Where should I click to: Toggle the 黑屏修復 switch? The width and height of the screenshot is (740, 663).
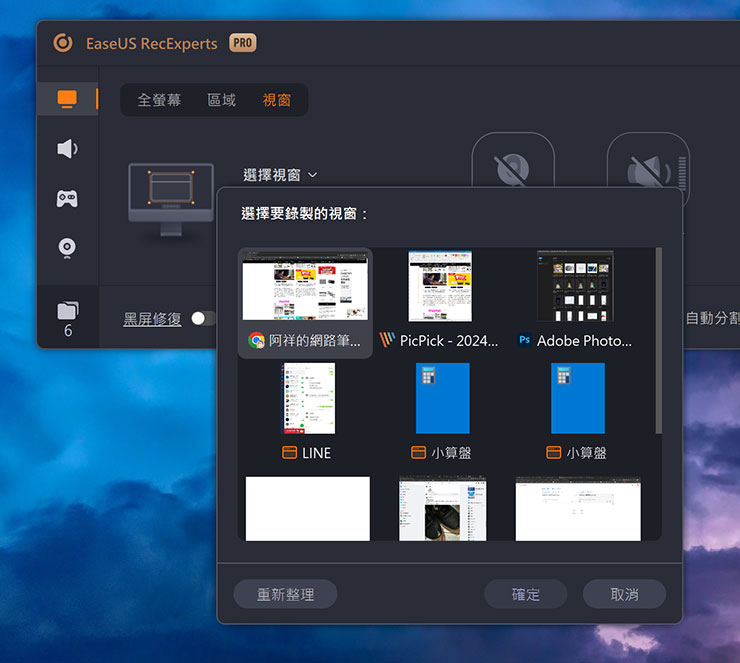click(203, 319)
